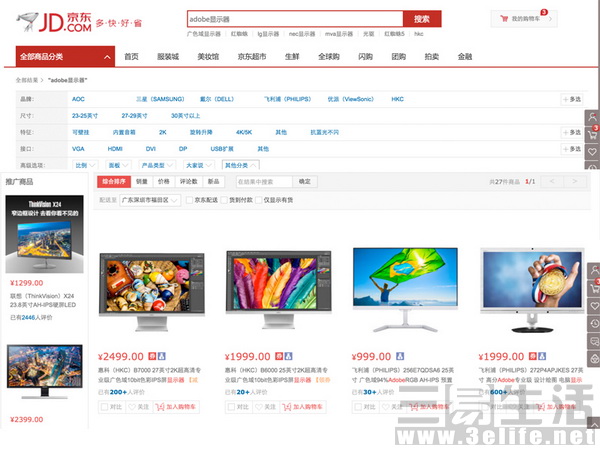Viewport: 600px width, 450px height.
Task: Click the 关注 heart for HKC B7000
Action: [x=139, y=407]
